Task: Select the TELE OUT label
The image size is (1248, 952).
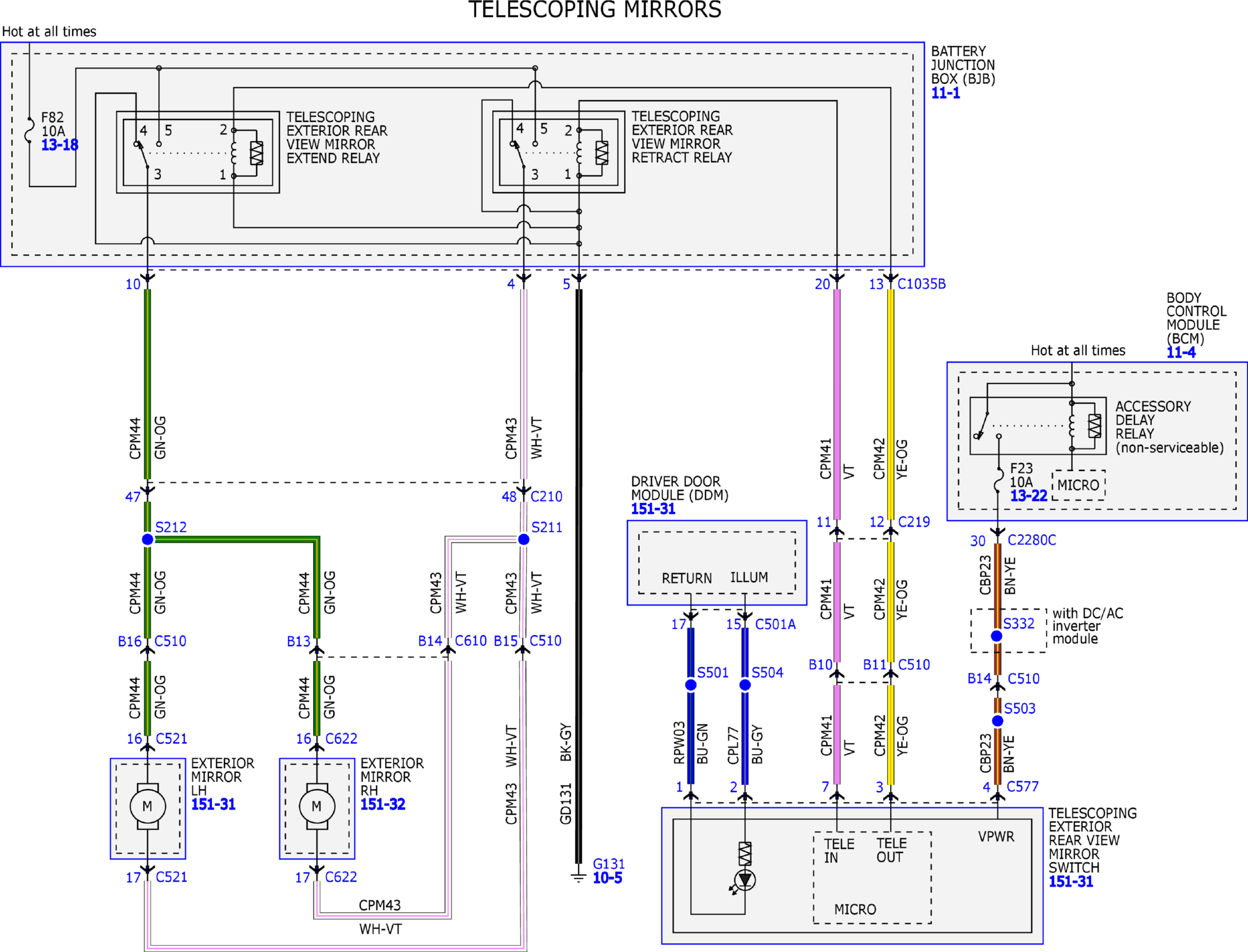Action: 891,850
